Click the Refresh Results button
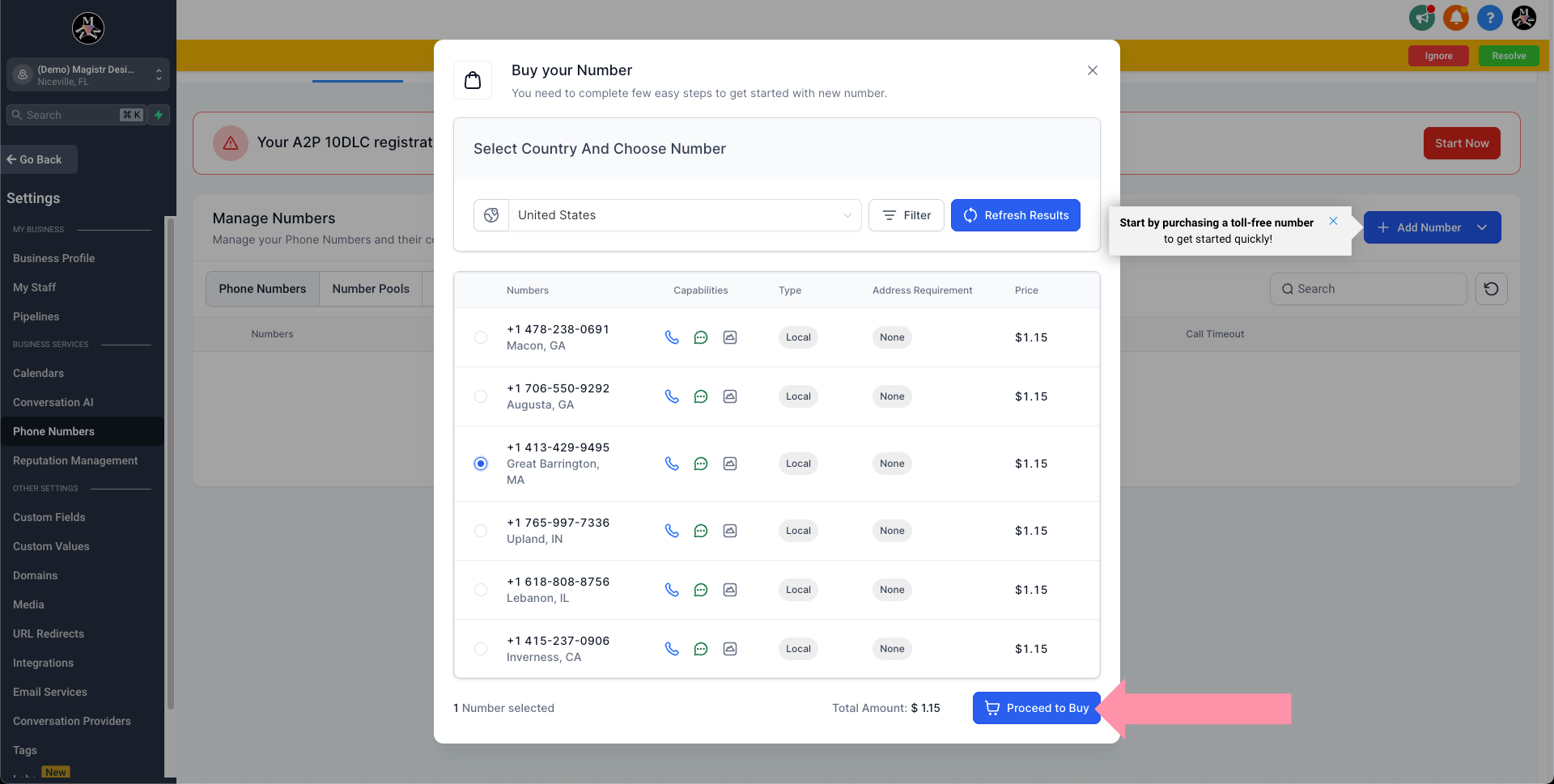Image resolution: width=1554 pixels, height=784 pixels. click(1015, 215)
